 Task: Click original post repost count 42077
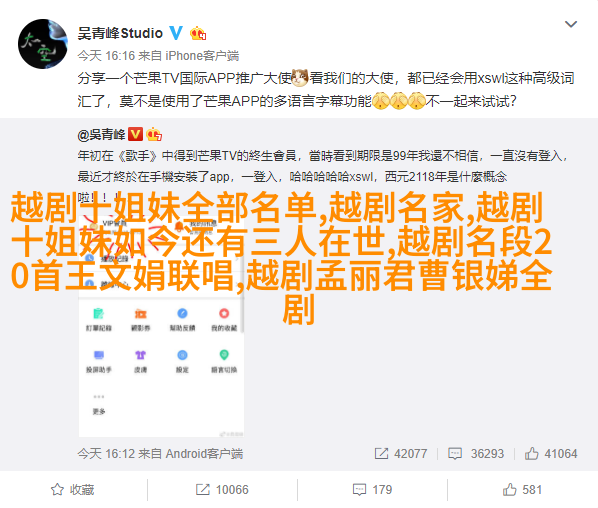(x=401, y=453)
